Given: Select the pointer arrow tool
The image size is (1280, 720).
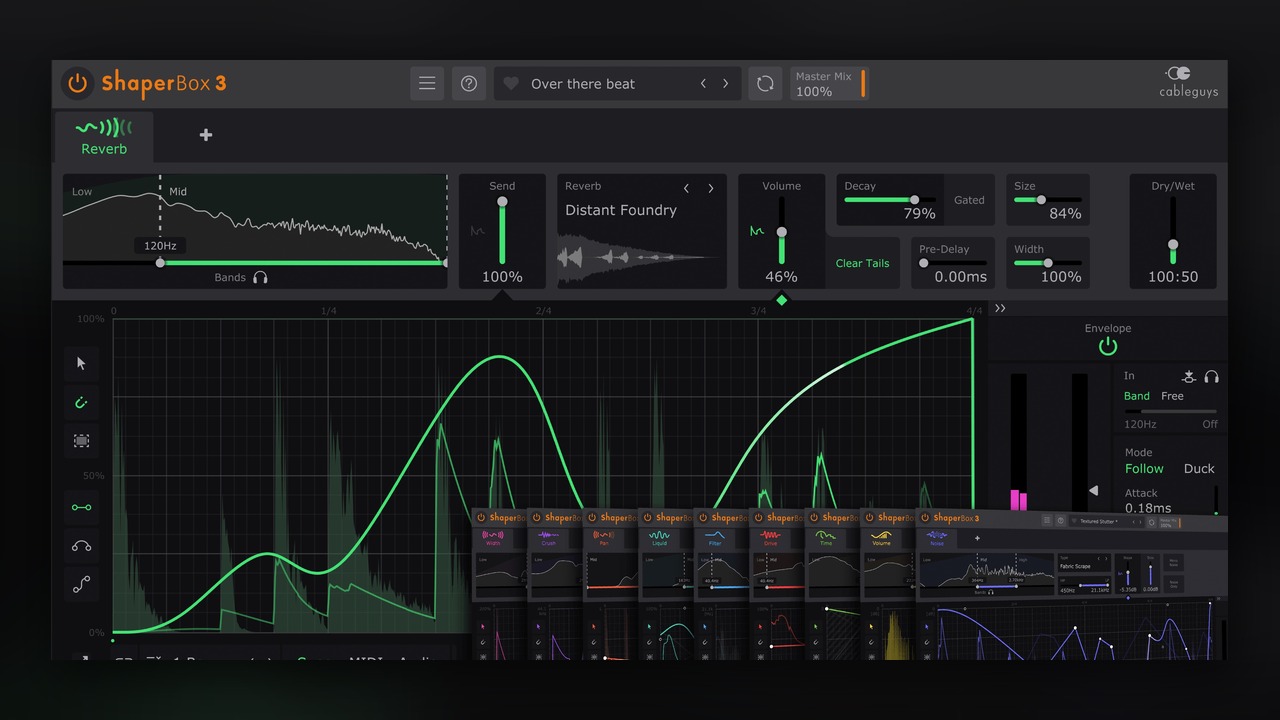Looking at the screenshot, I should point(82,364).
